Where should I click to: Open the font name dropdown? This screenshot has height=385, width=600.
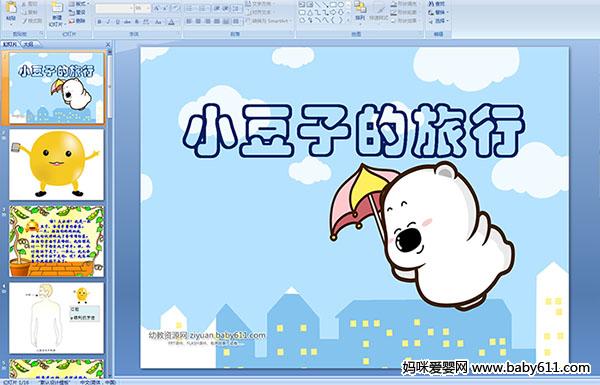pyautogui.click(x=114, y=8)
